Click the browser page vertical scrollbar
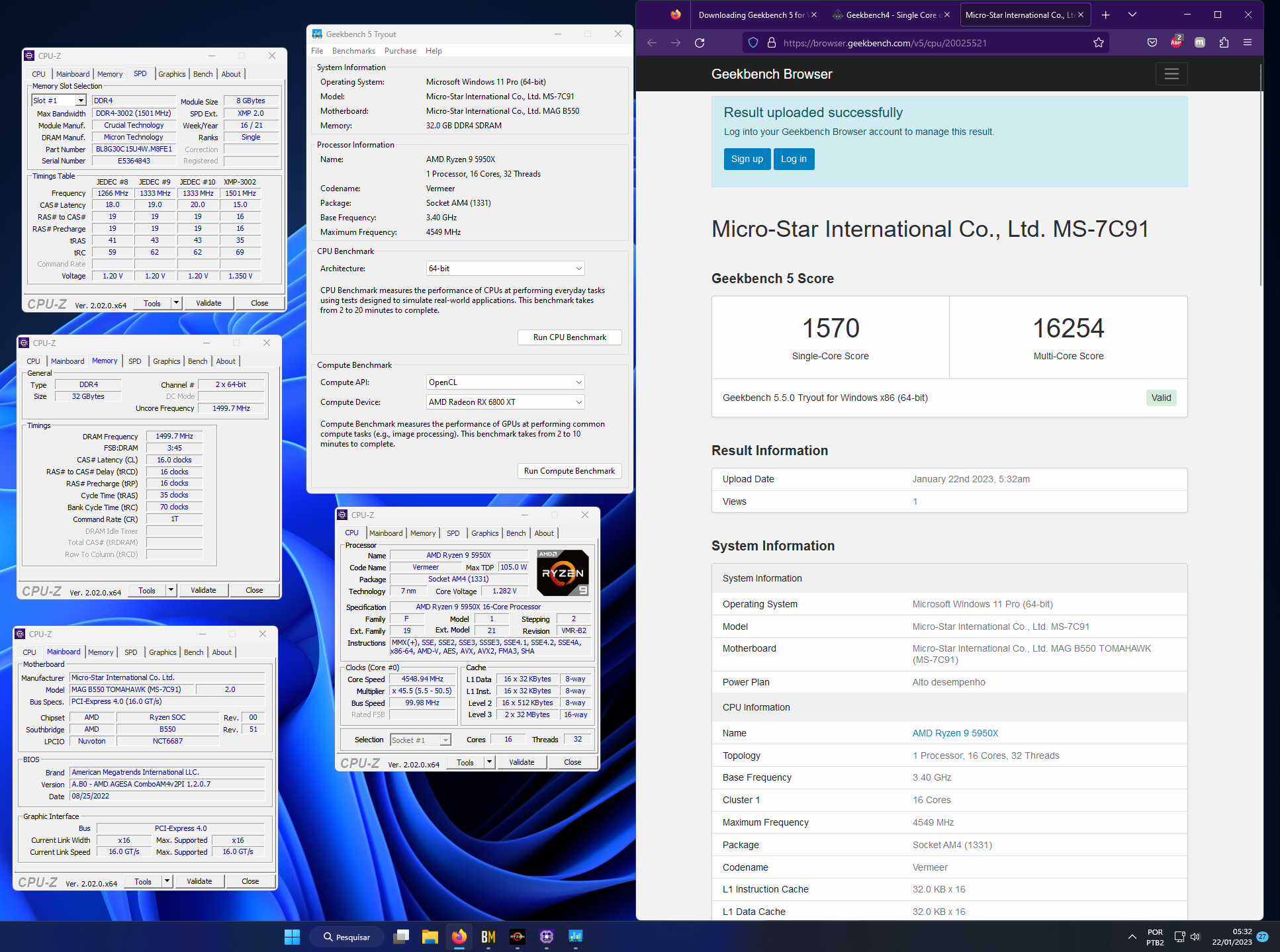Viewport: 1280px width, 952px height. (x=1261, y=175)
